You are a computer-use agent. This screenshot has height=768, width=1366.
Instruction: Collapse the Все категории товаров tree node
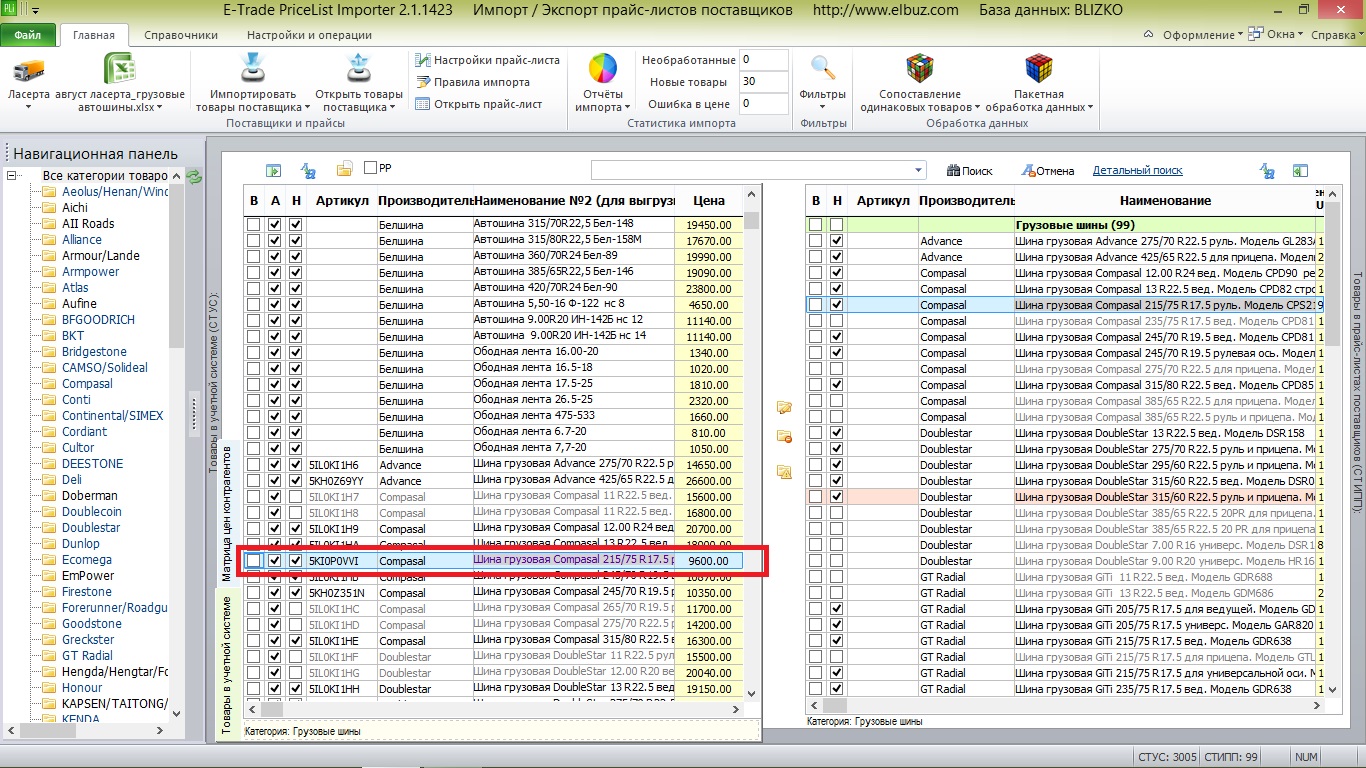point(12,176)
